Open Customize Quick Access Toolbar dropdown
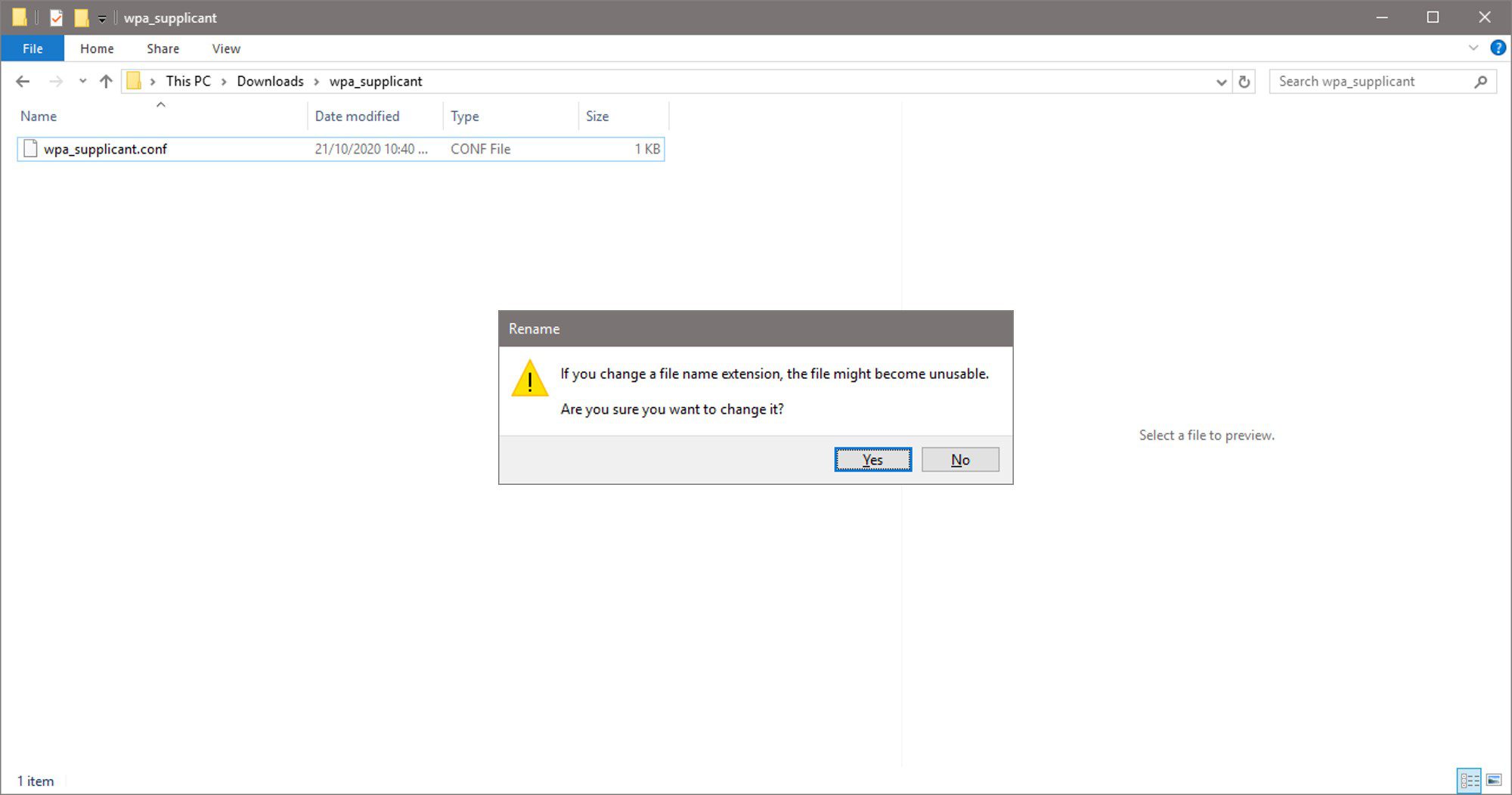Screen dimensions: 1512x795 pos(102,18)
